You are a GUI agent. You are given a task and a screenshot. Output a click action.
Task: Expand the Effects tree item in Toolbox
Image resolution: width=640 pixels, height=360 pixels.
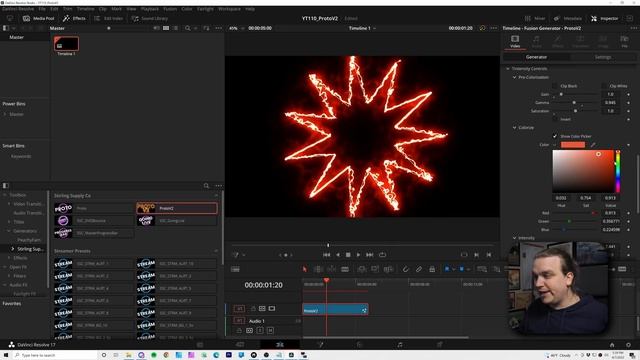9,258
